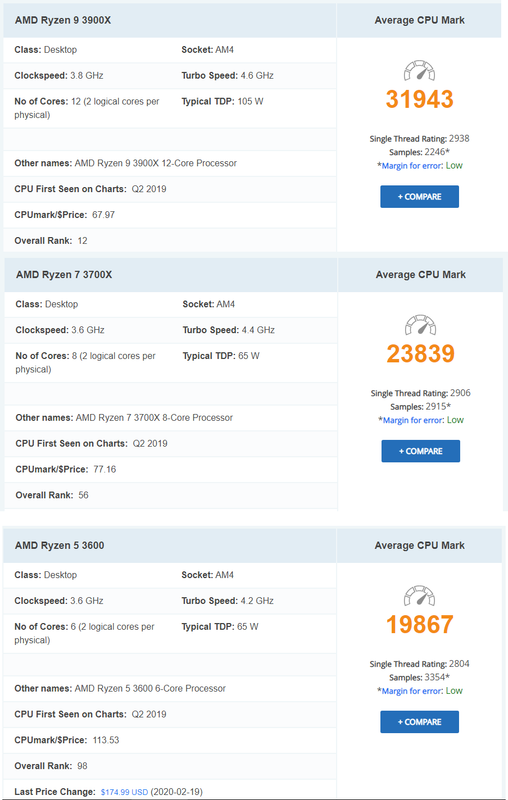Image resolution: width=508 pixels, height=800 pixels.
Task: Click Typical TDP: 105 W
Action: click(x=222, y=102)
